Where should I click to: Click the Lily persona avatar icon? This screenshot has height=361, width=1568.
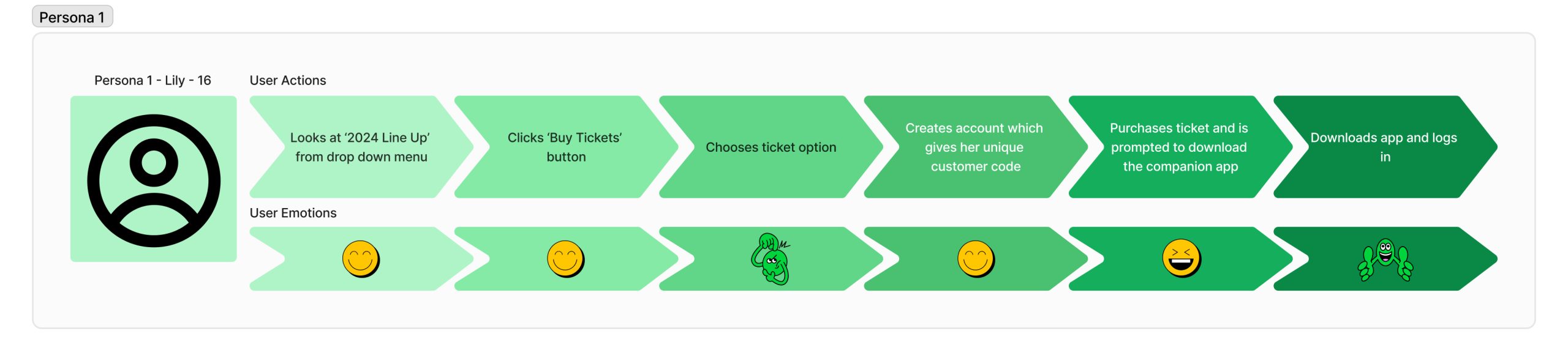[x=154, y=180]
